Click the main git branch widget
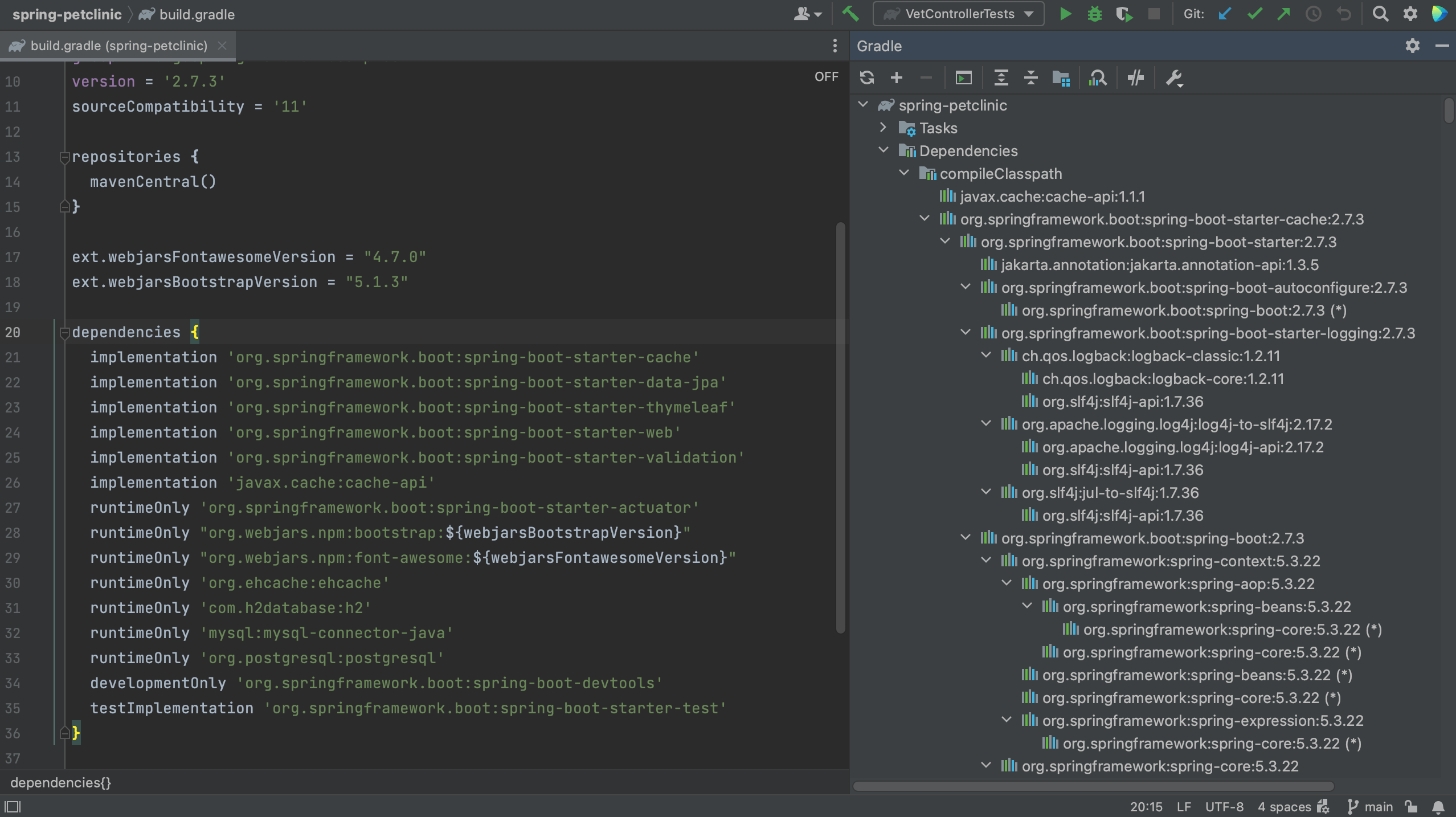This screenshot has height=817, width=1456. pos(1371,807)
